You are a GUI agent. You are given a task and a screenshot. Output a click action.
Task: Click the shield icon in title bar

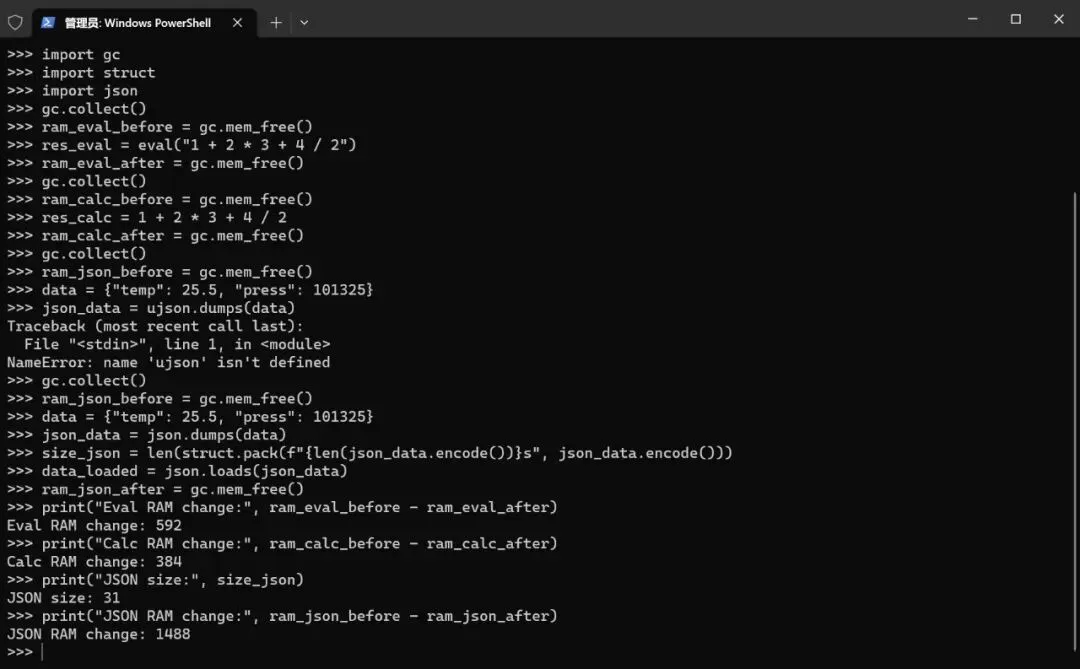click(15, 23)
